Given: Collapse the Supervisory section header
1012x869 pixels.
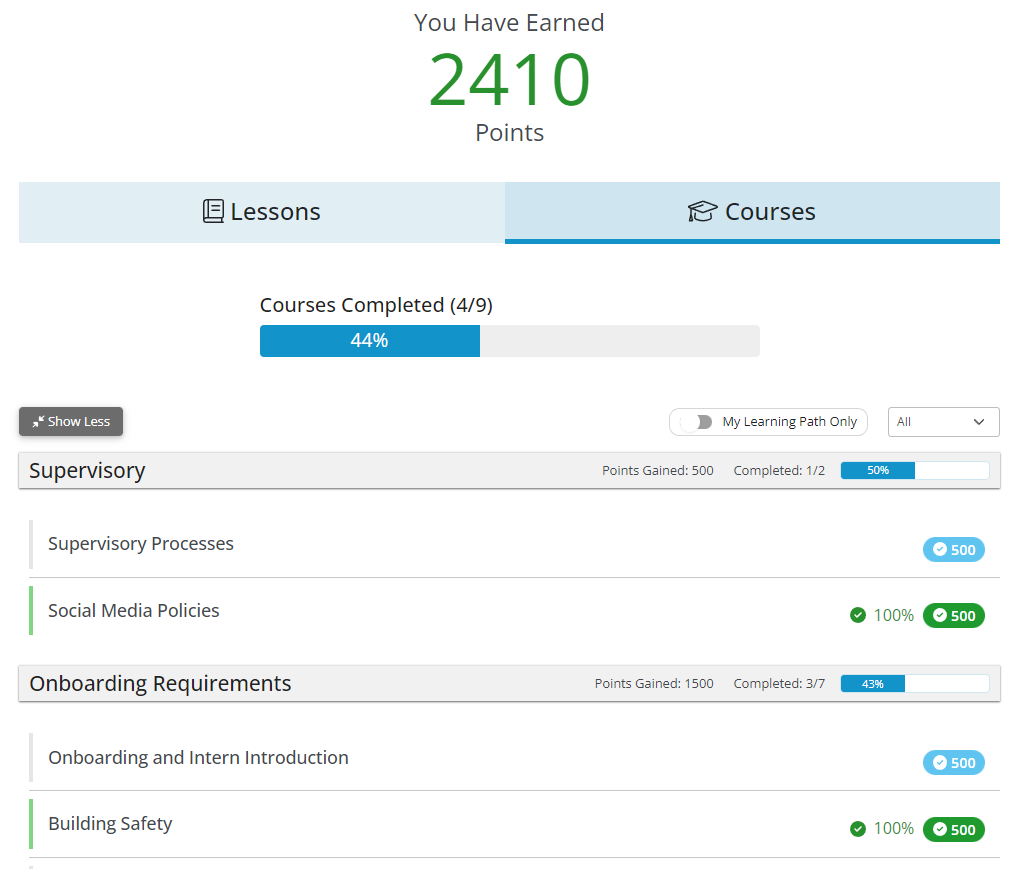Looking at the screenshot, I should pyautogui.click(x=509, y=471).
